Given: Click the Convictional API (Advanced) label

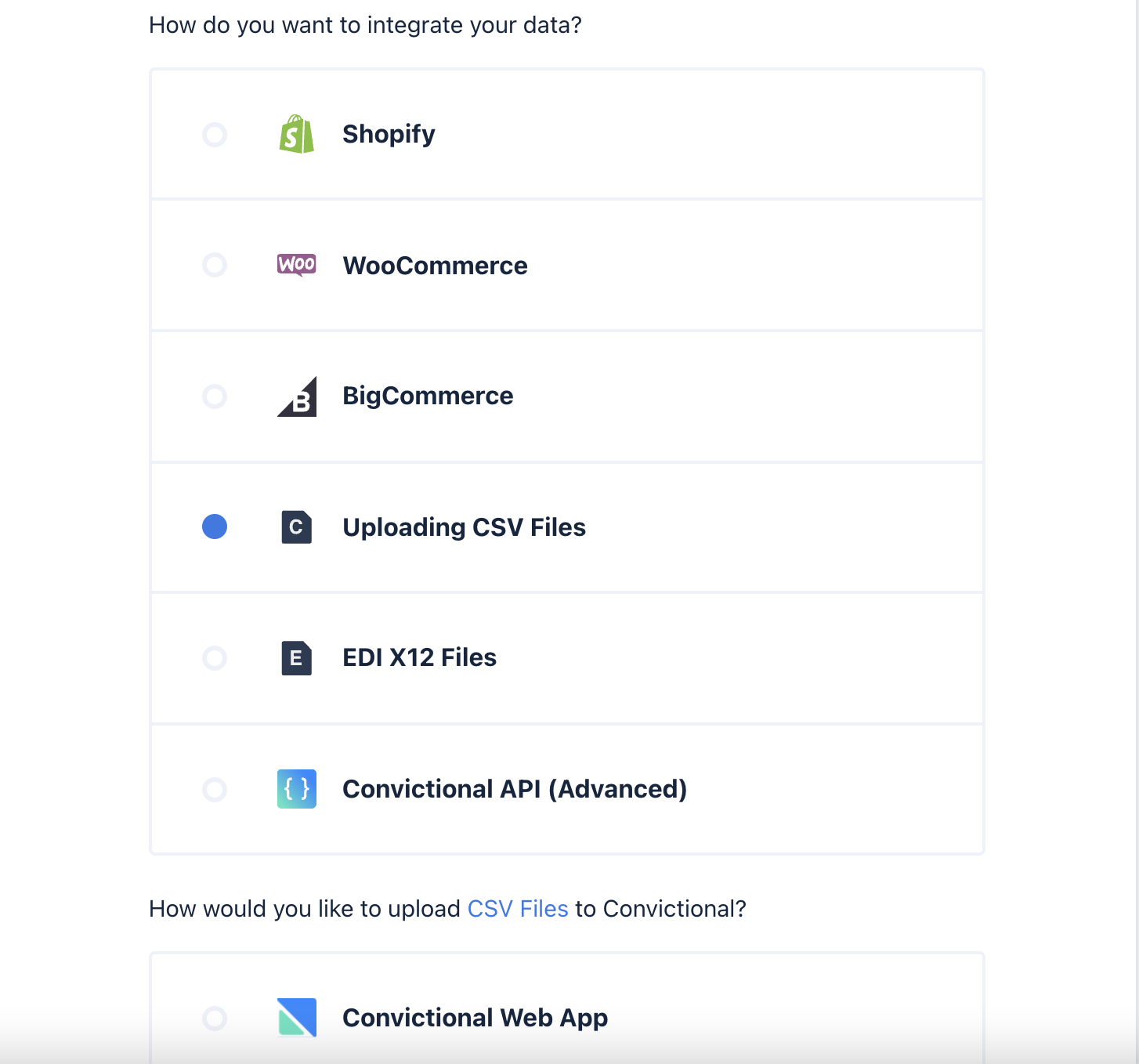Looking at the screenshot, I should (514, 789).
